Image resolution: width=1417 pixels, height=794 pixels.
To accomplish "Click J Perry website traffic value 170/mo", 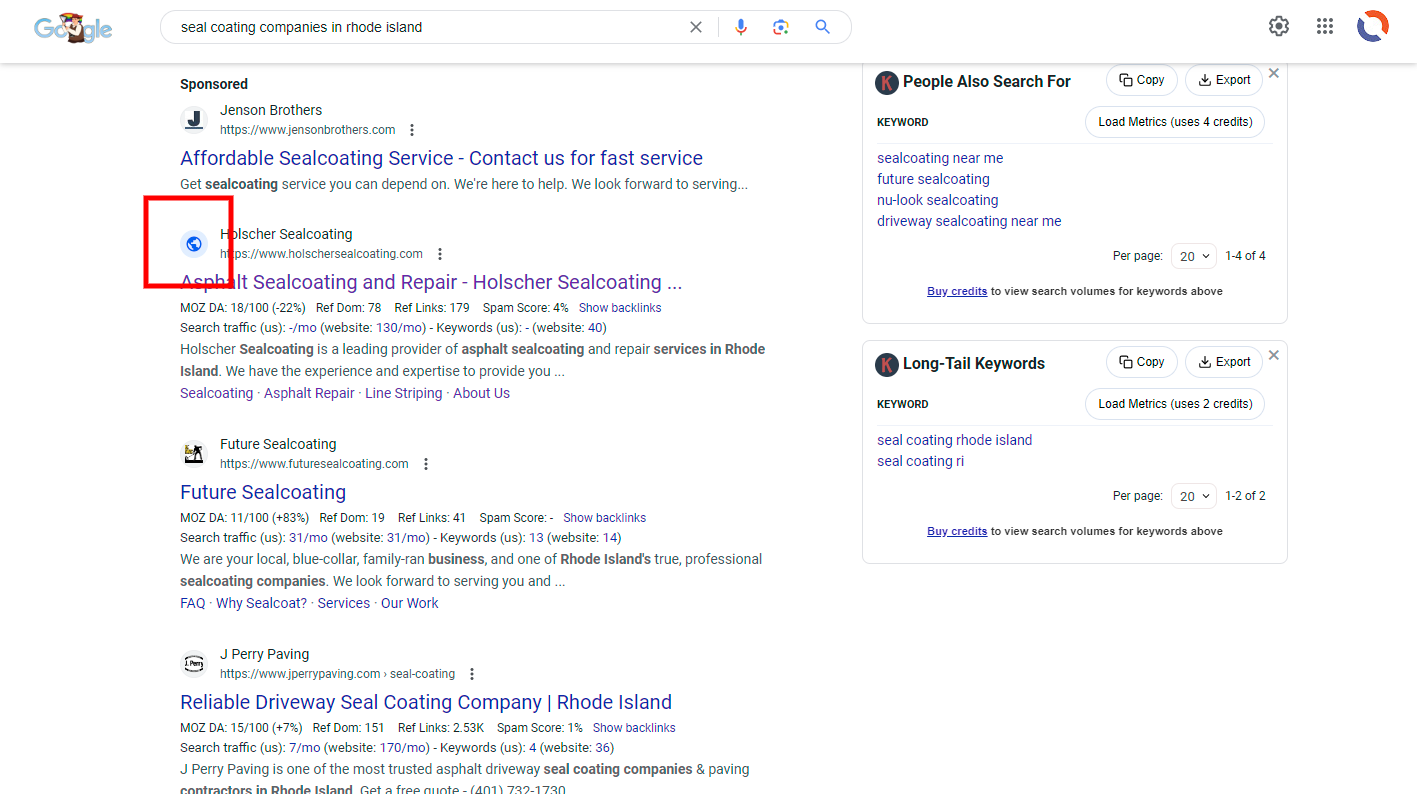I will (x=404, y=748).
